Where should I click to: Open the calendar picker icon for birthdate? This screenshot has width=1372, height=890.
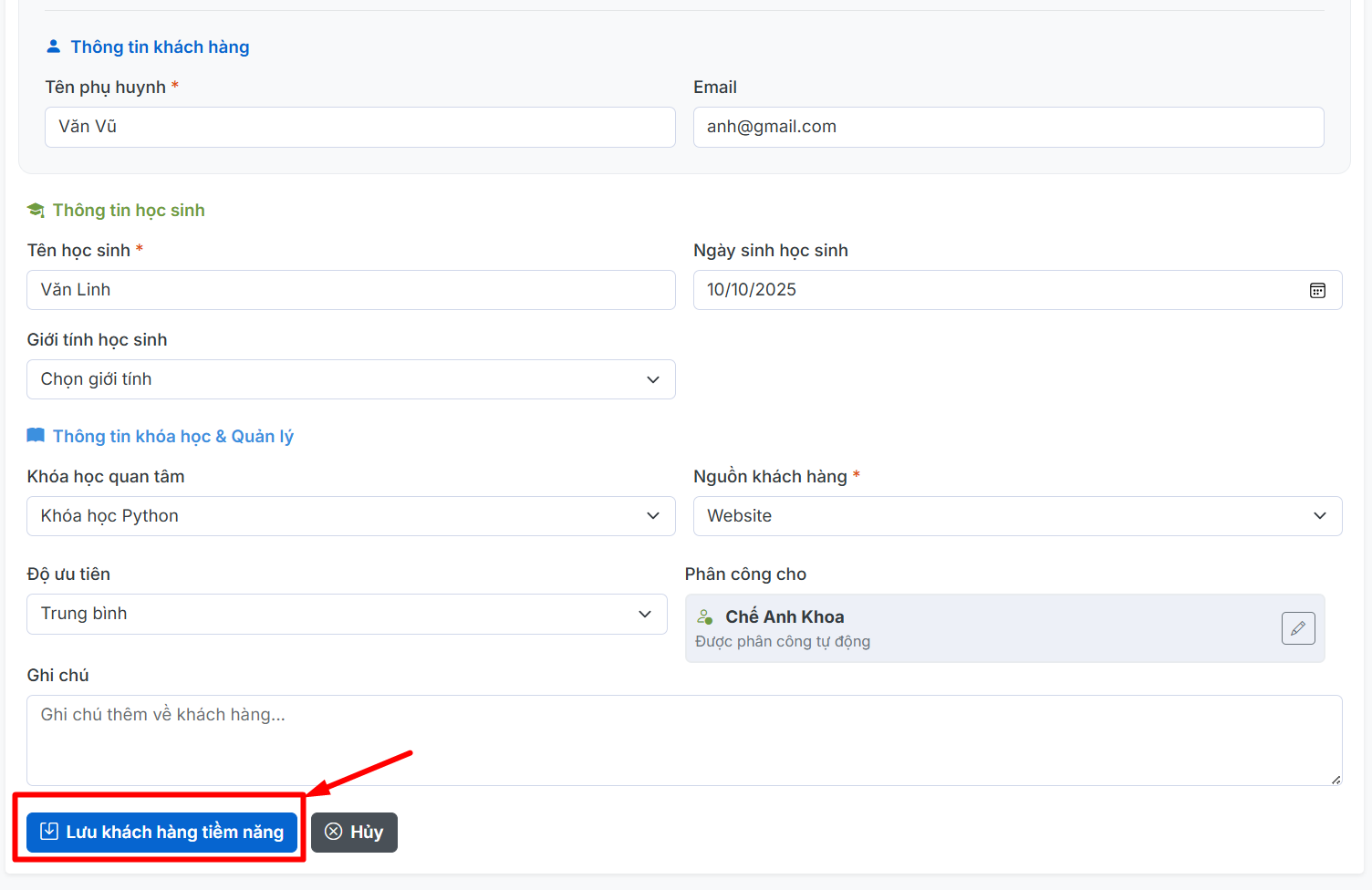click(x=1317, y=290)
